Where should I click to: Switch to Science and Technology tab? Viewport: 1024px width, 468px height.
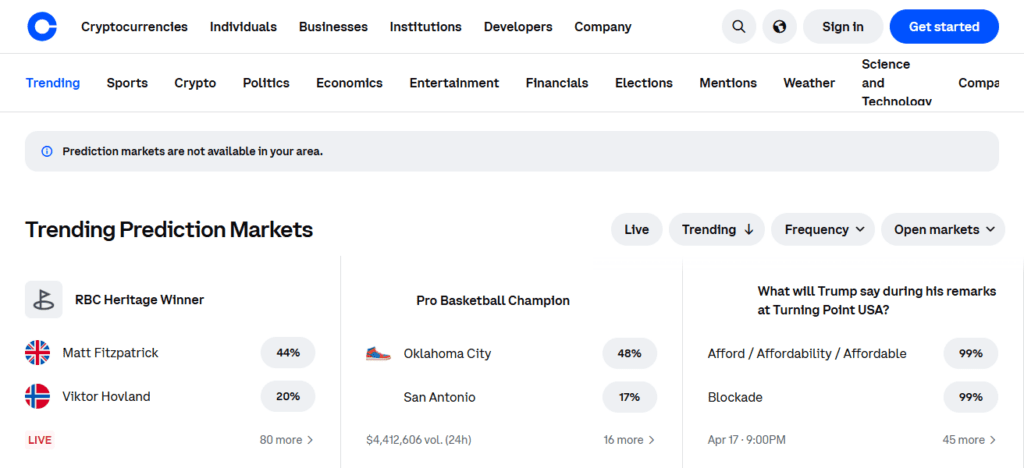(897, 82)
